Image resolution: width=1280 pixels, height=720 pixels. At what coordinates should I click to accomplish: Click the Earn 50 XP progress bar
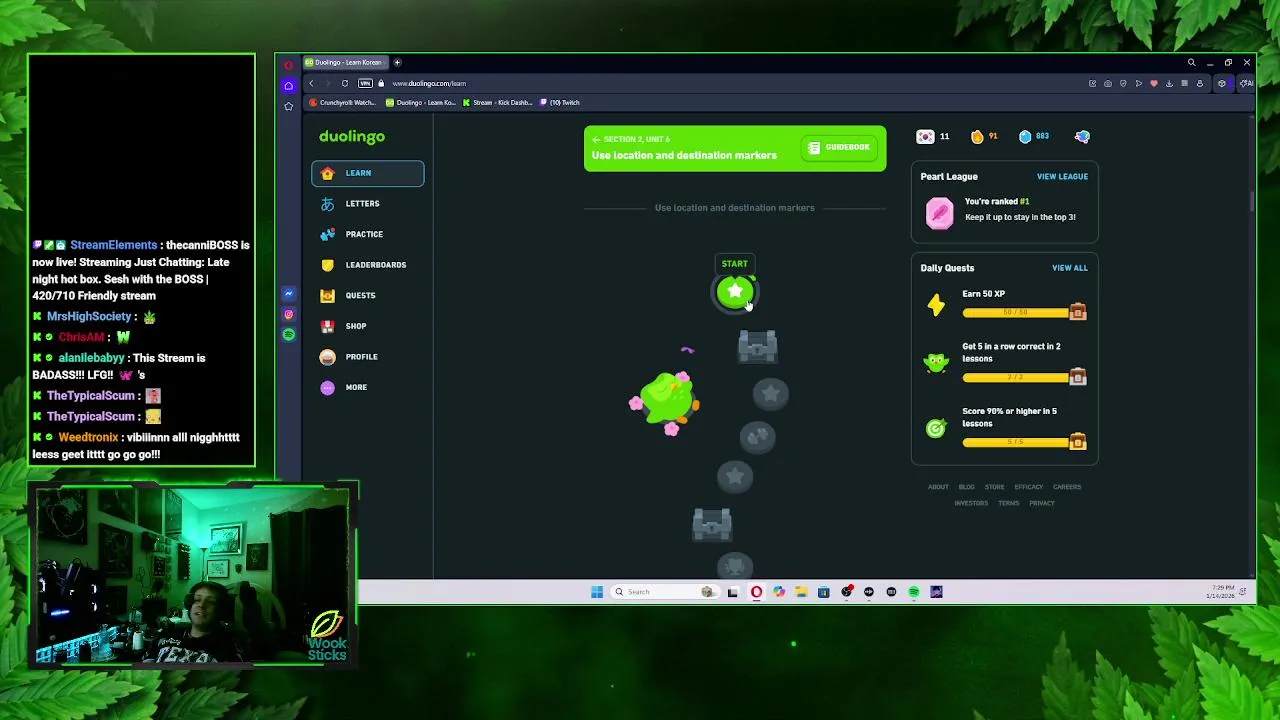click(1017, 313)
